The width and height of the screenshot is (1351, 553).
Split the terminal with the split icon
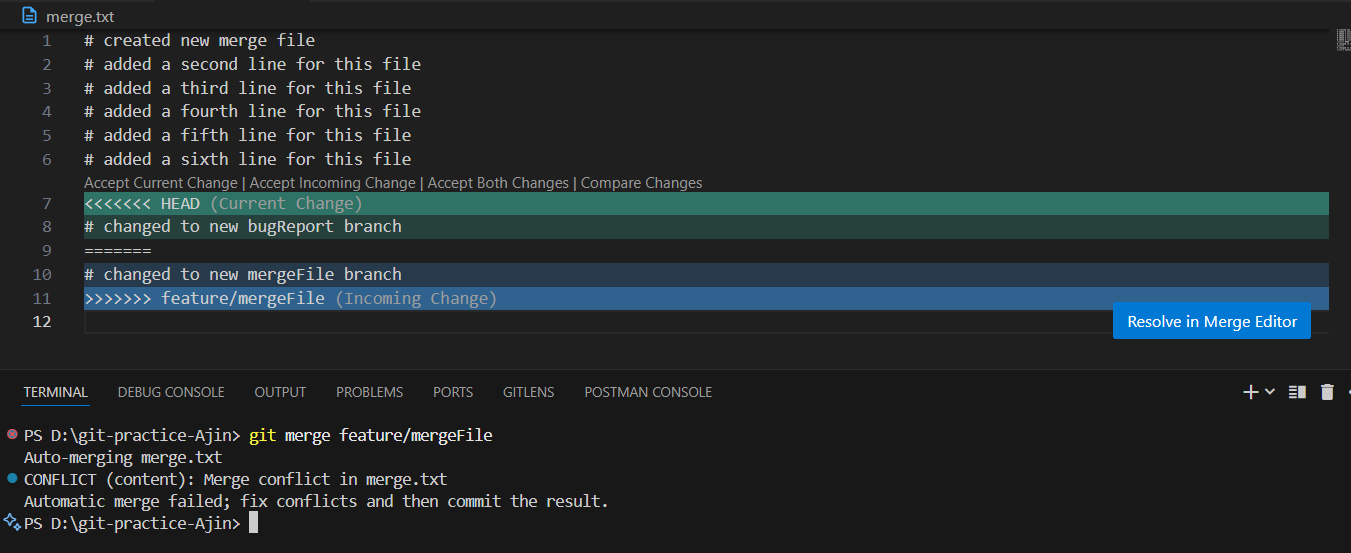1297,392
